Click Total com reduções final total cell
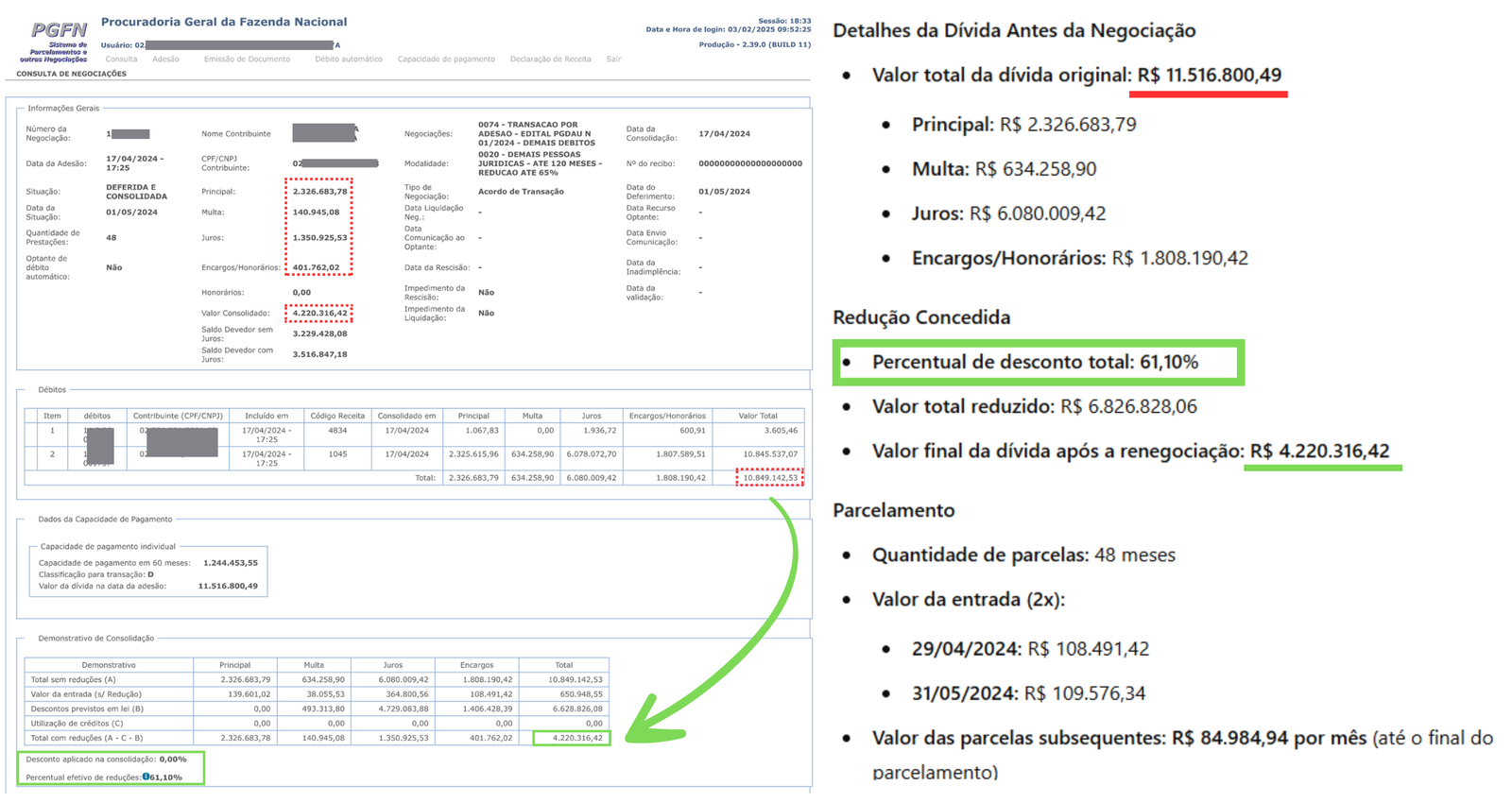 572,738
